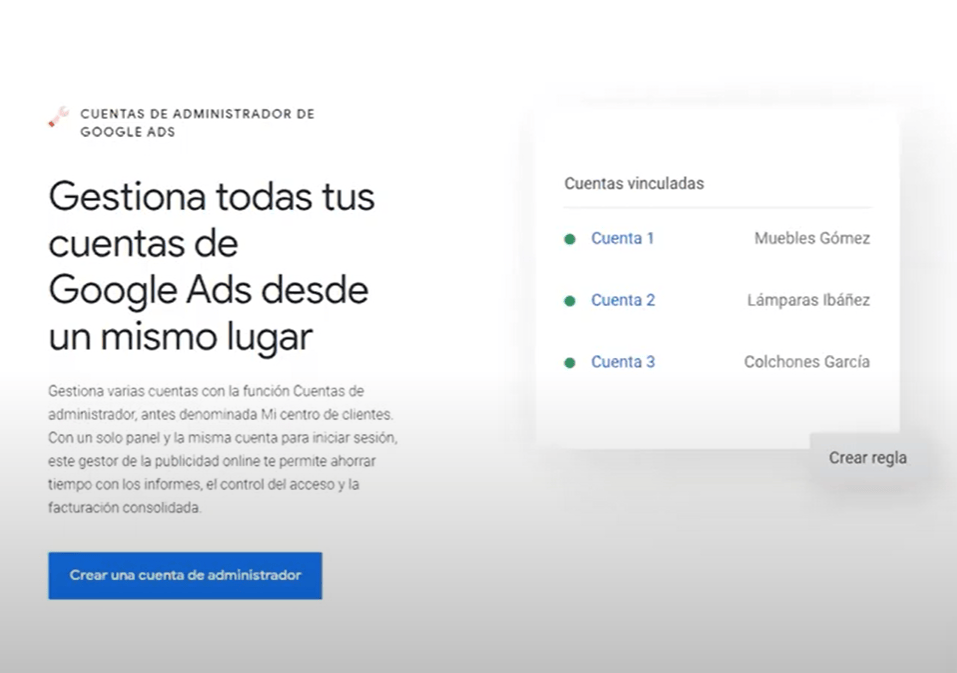Click the "Gestiona todas tus cuentas" headline
Screen dimensions: 957x673
click(x=211, y=265)
